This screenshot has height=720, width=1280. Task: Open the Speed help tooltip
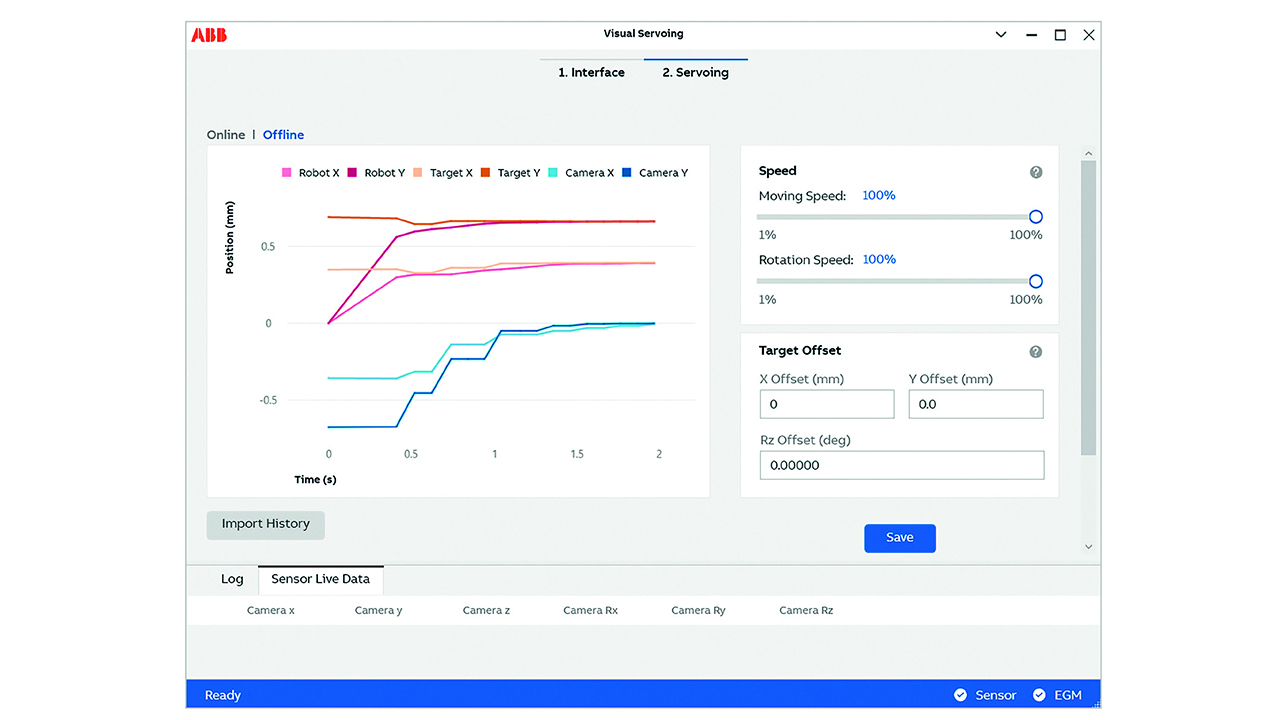point(1036,171)
